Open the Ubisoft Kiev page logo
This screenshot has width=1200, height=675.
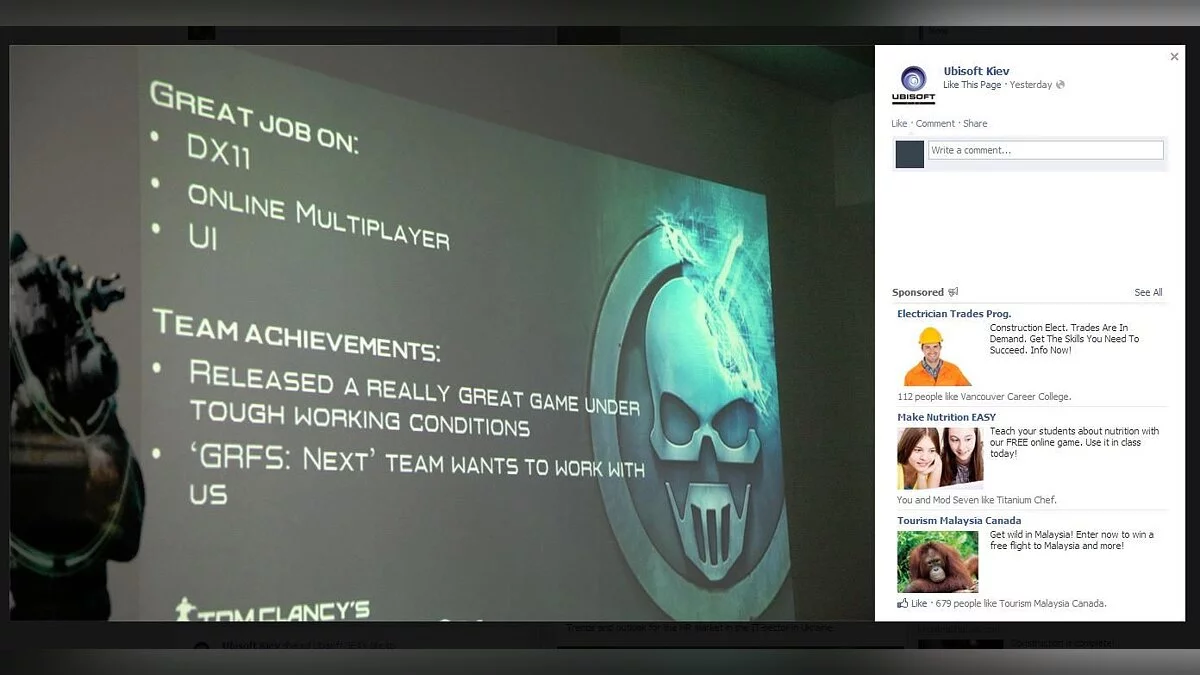(x=913, y=84)
